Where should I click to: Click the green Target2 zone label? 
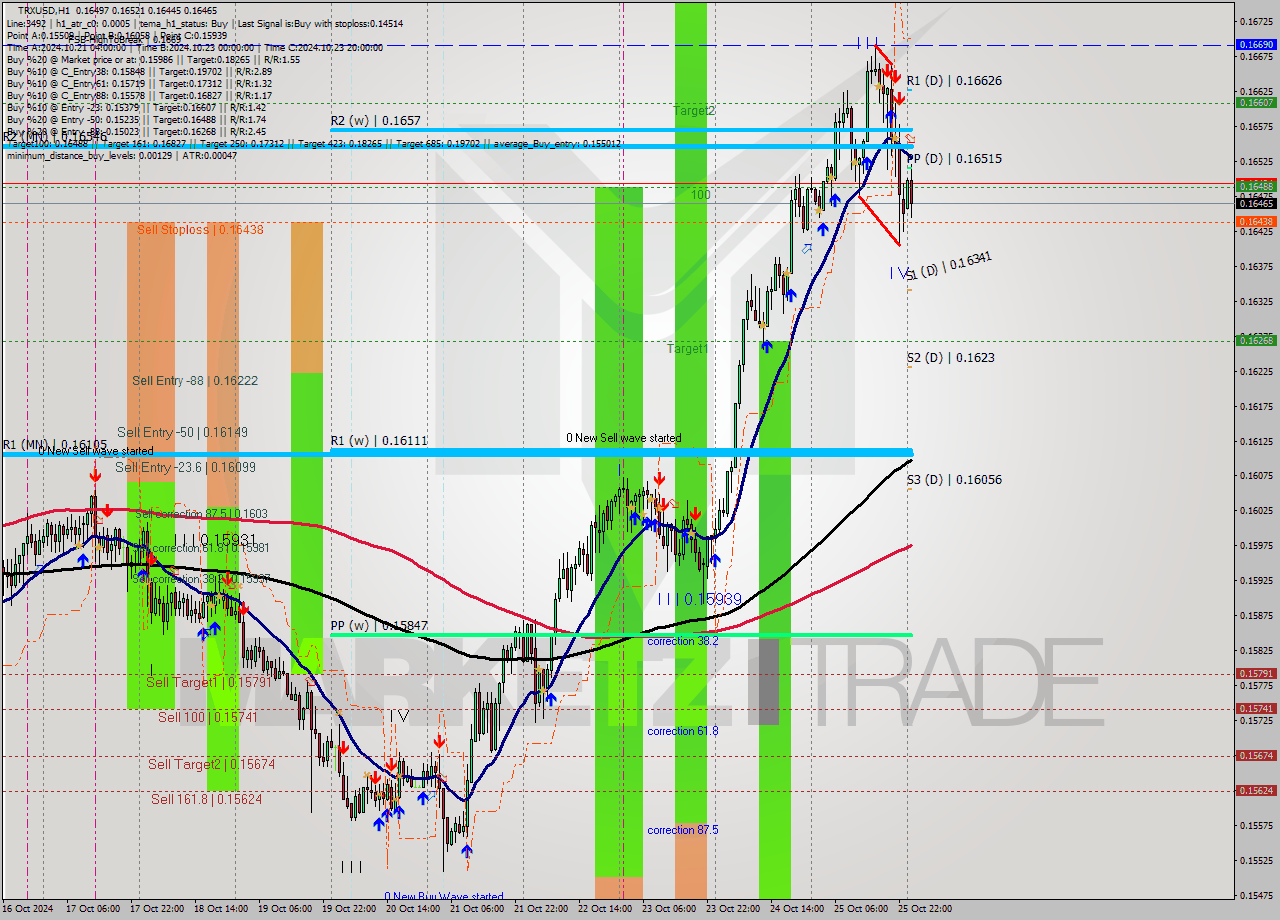693,110
